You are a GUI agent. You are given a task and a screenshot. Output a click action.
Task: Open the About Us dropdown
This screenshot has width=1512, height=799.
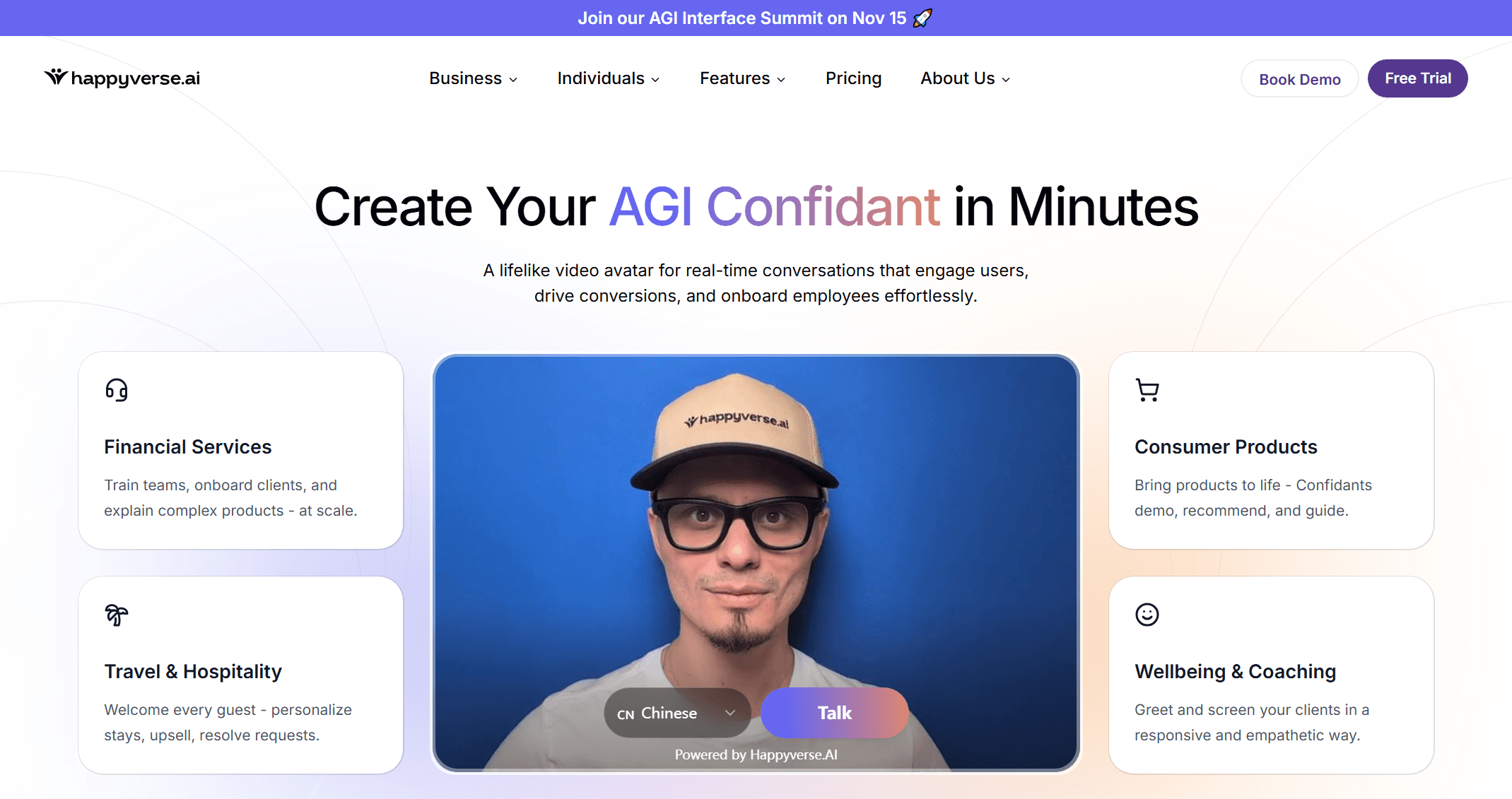tap(965, 78)
